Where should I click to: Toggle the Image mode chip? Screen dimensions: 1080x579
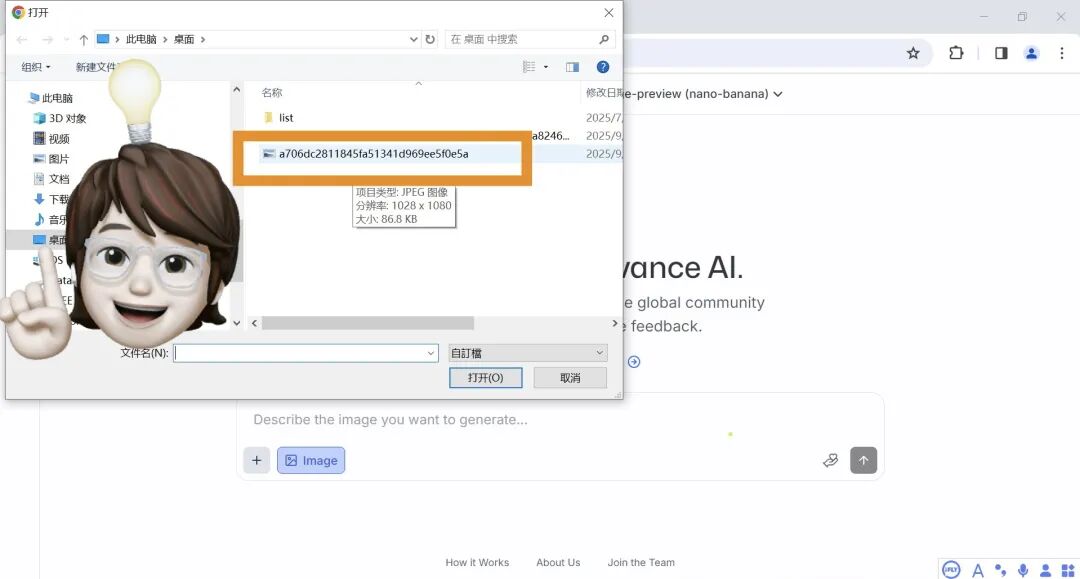tap(311, 460)
